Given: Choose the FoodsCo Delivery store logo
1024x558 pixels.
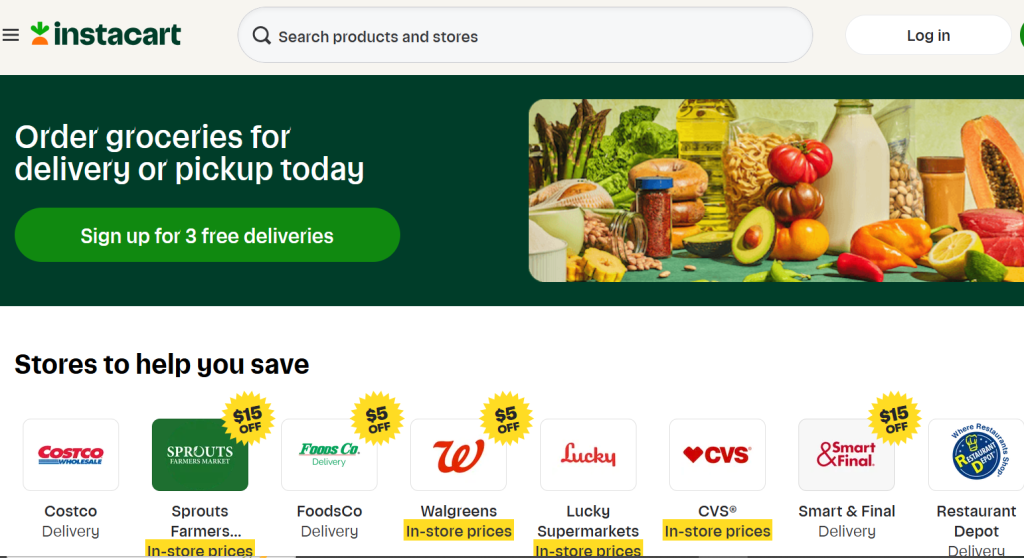Looking at the screenshot, I should 329,455.
